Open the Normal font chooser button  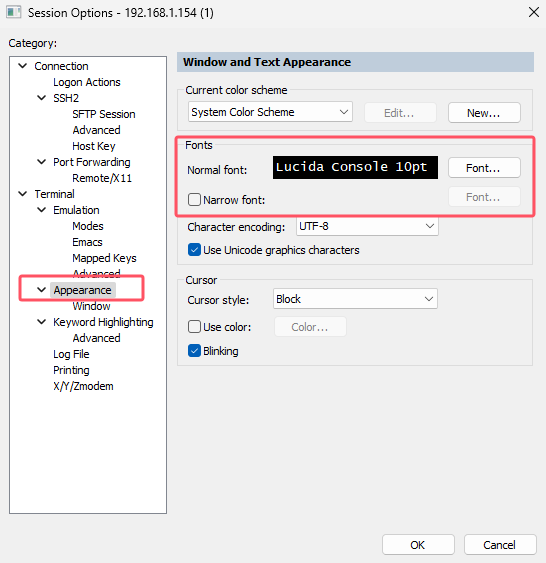pyautogui.click(x=484, y=168)
